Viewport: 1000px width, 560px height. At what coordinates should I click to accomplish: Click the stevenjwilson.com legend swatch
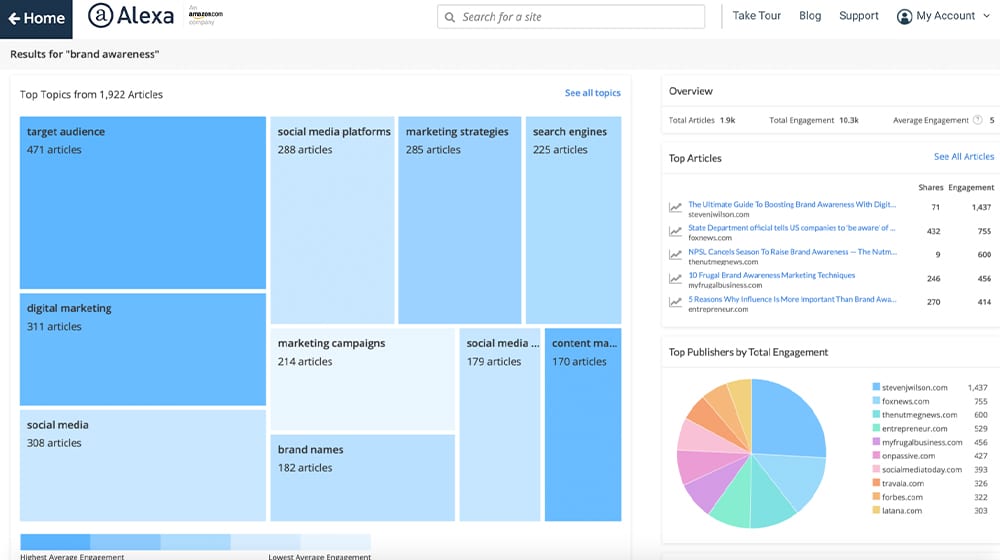876,387
